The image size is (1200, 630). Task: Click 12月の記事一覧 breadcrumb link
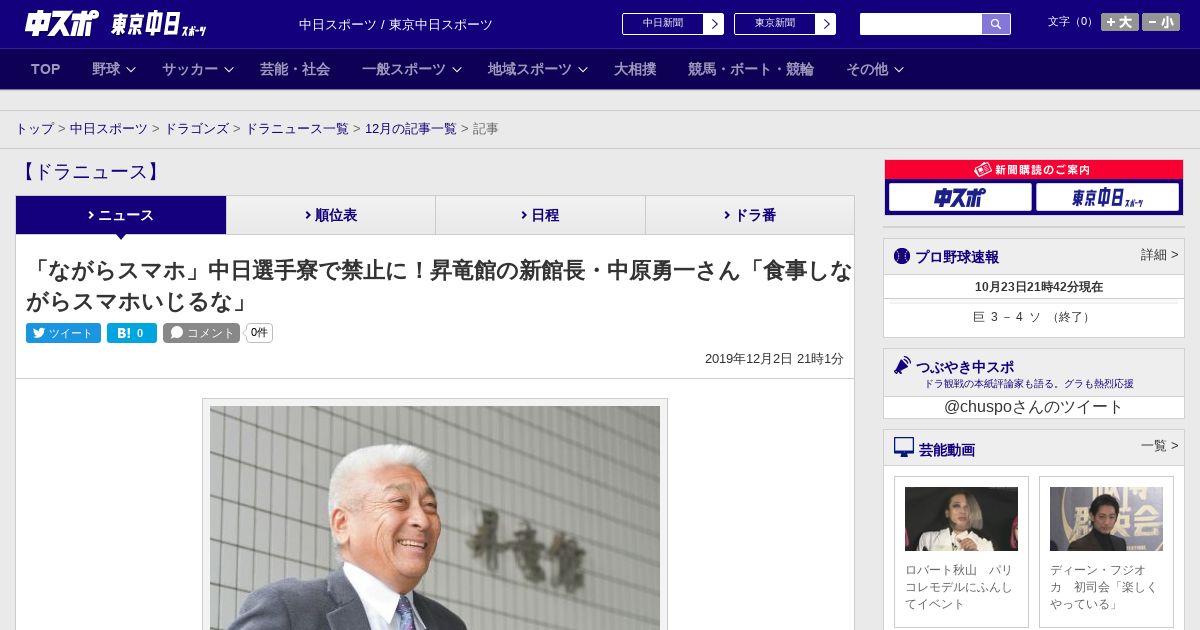[411, 129]
